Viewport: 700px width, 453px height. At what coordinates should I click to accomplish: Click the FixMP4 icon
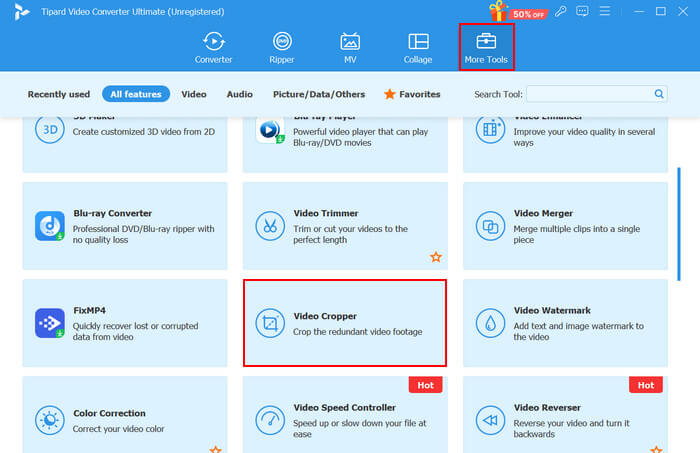[x=50, y=323]
